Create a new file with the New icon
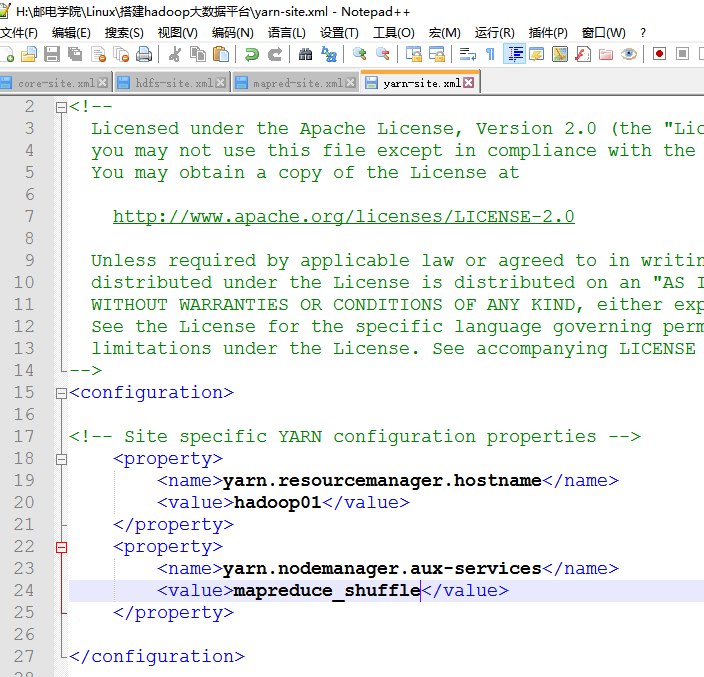The image size is (704, 677). click(7, 54)
